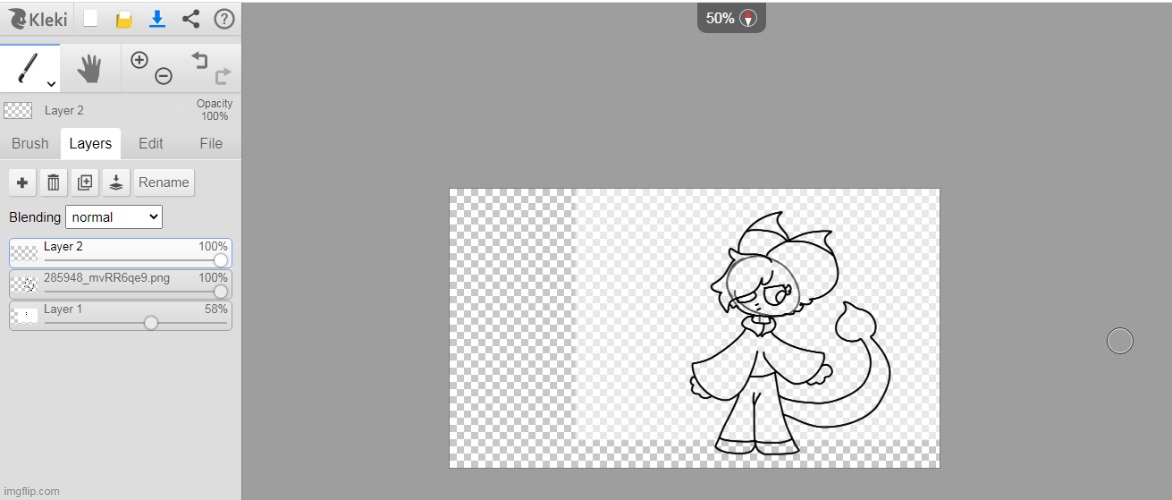Download the image with the save icon

[x=157, y=19]
